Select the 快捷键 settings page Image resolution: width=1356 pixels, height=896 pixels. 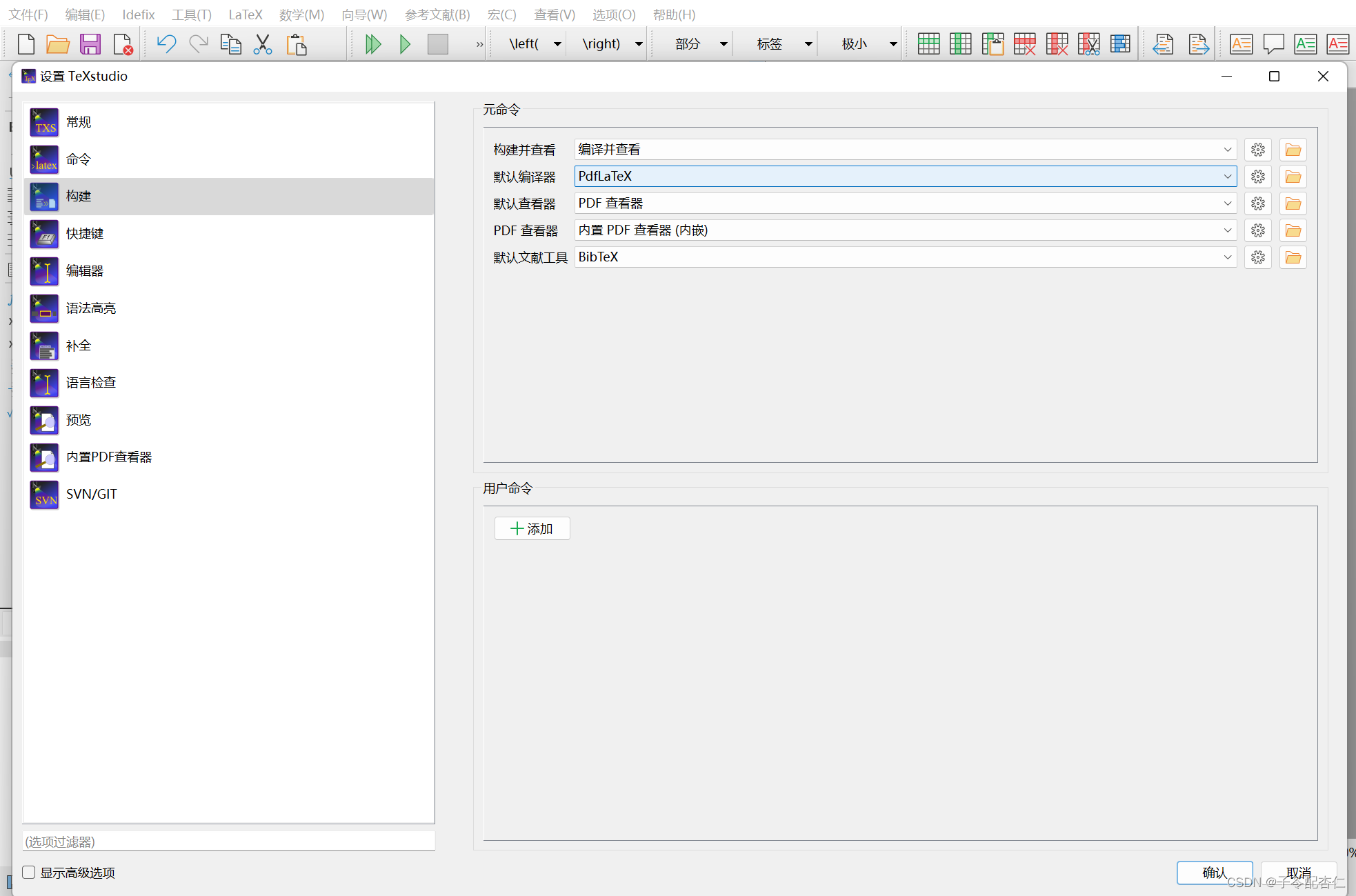[x=229, y=234]
